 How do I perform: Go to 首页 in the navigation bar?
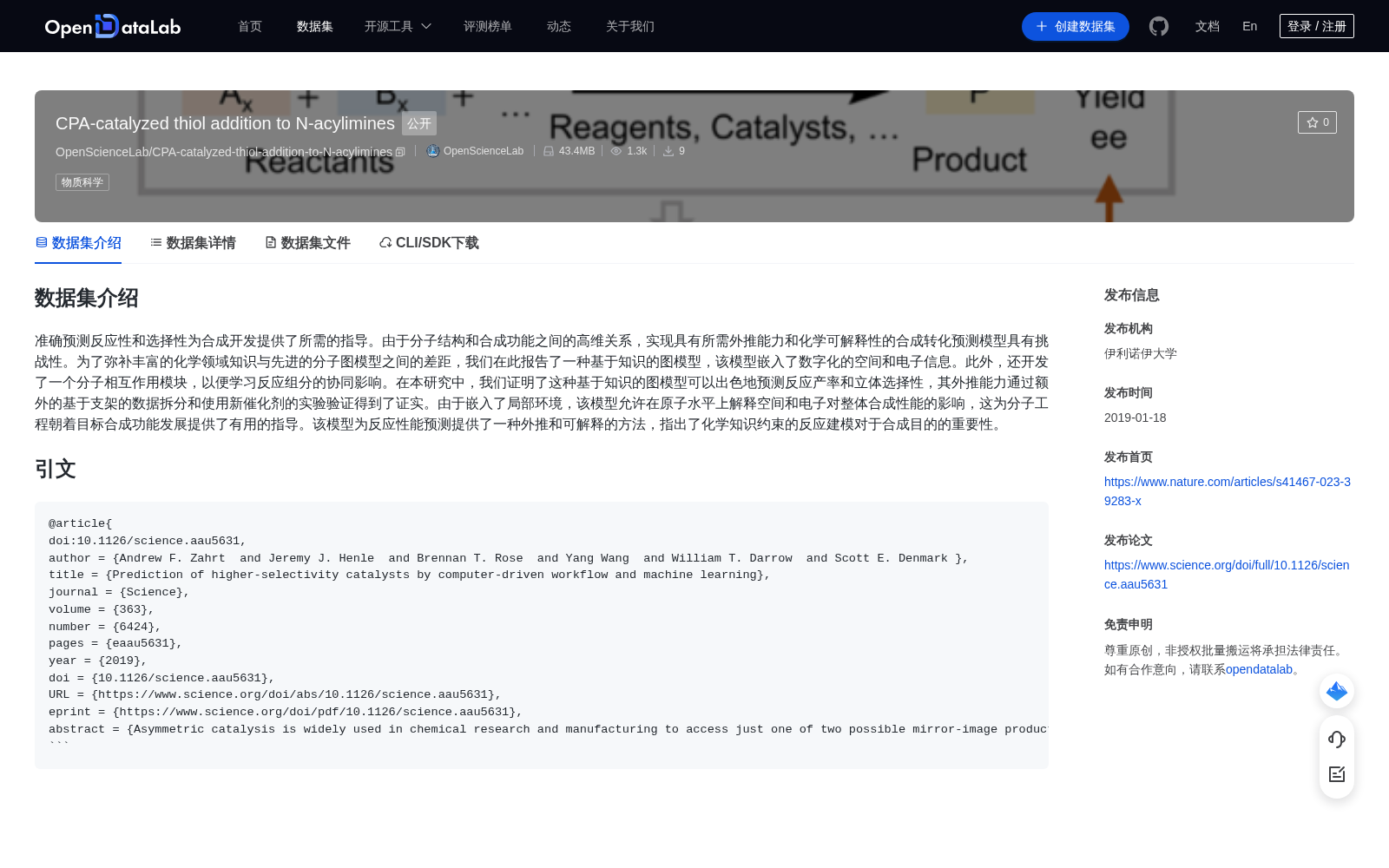point(250,26)
